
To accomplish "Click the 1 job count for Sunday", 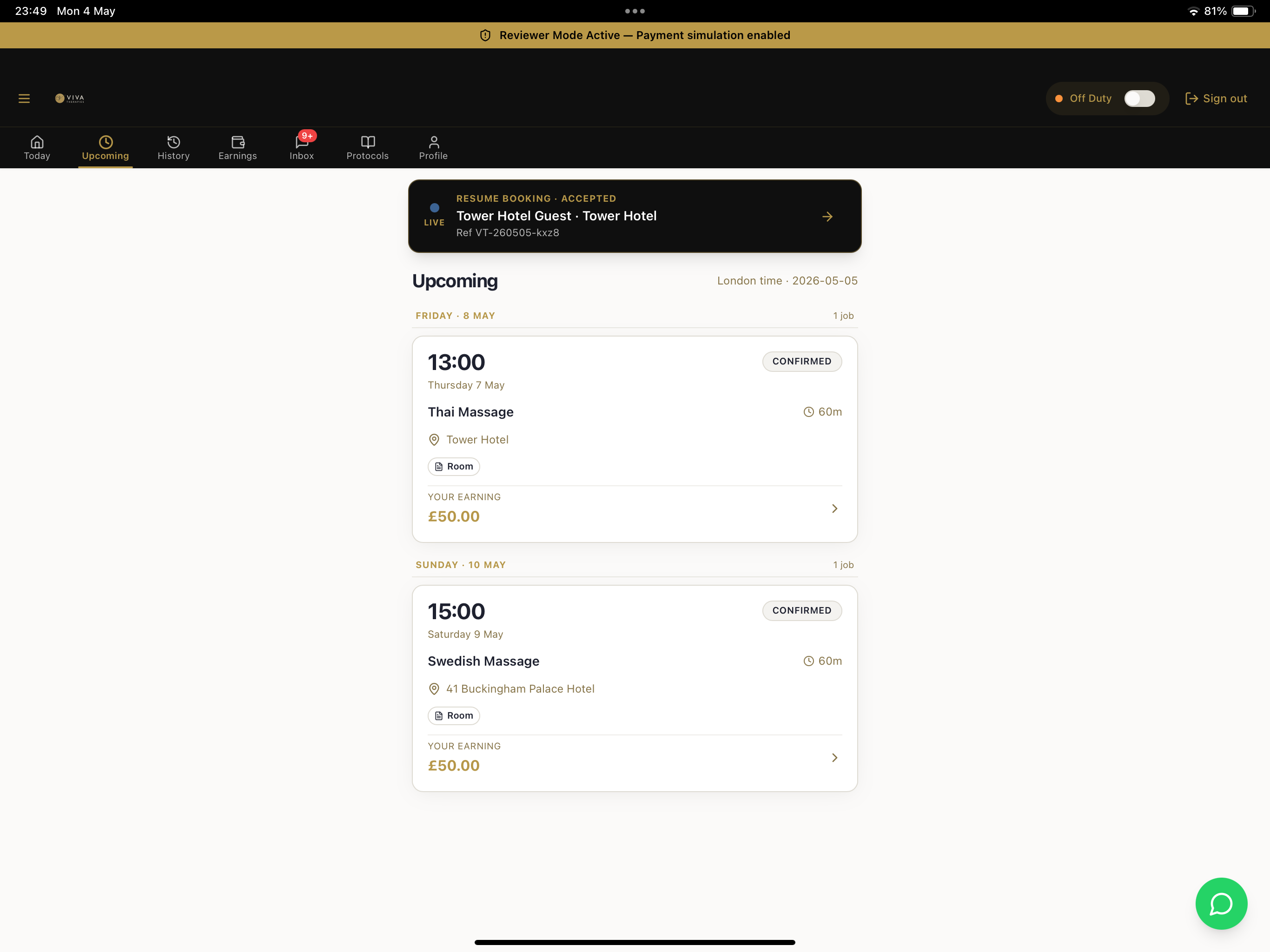I will pyautogui.click(x=843, y=565).
